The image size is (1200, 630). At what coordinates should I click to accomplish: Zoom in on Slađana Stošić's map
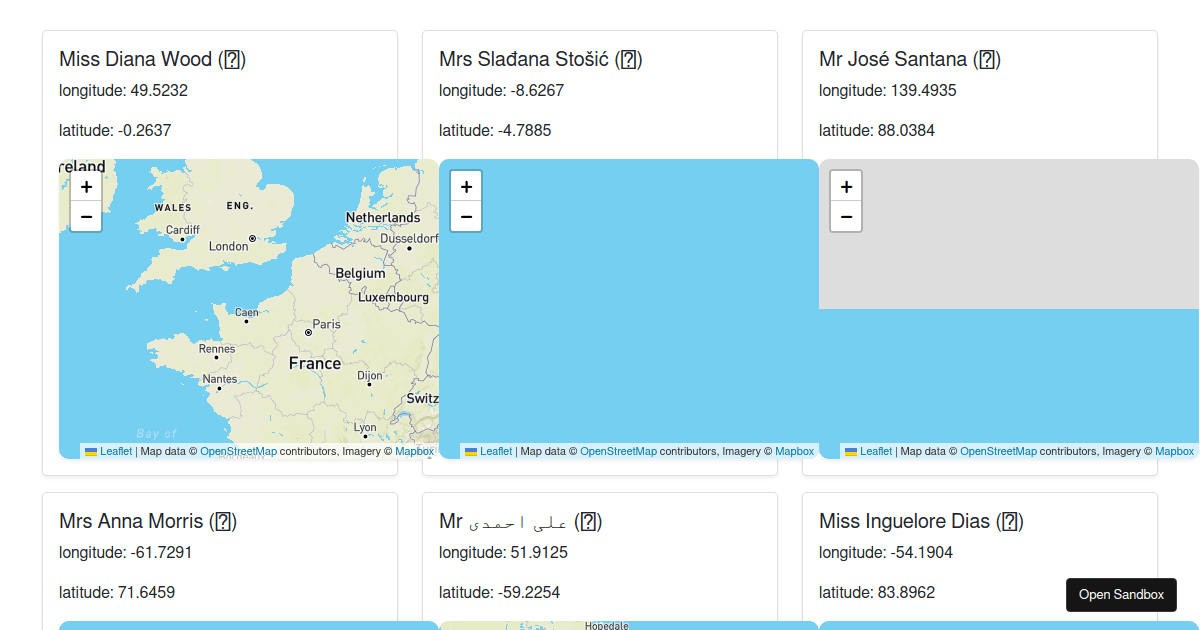(466, 186)
